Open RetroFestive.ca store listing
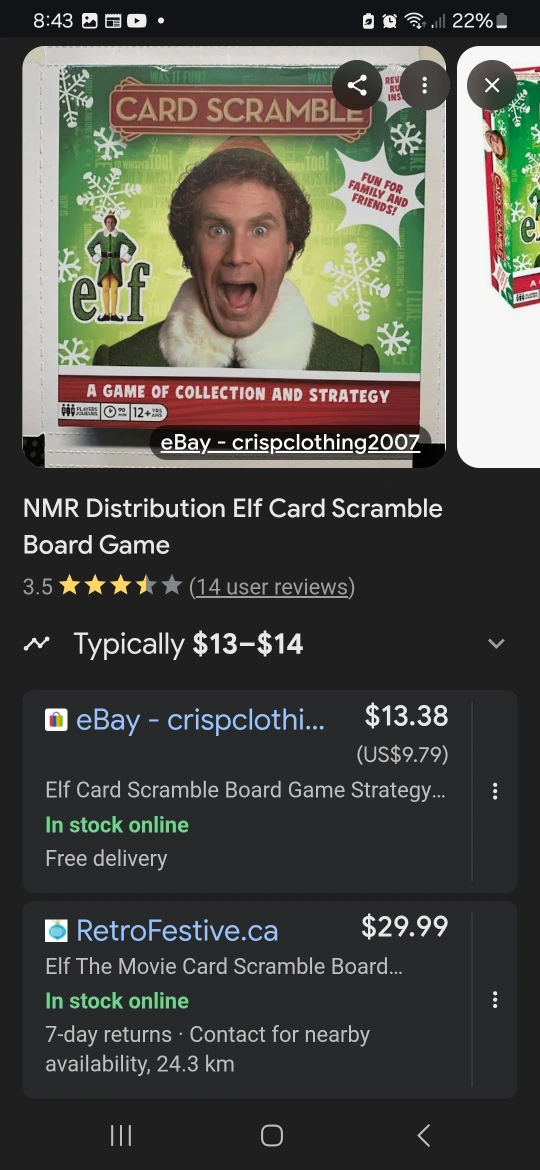 [177, 930]
